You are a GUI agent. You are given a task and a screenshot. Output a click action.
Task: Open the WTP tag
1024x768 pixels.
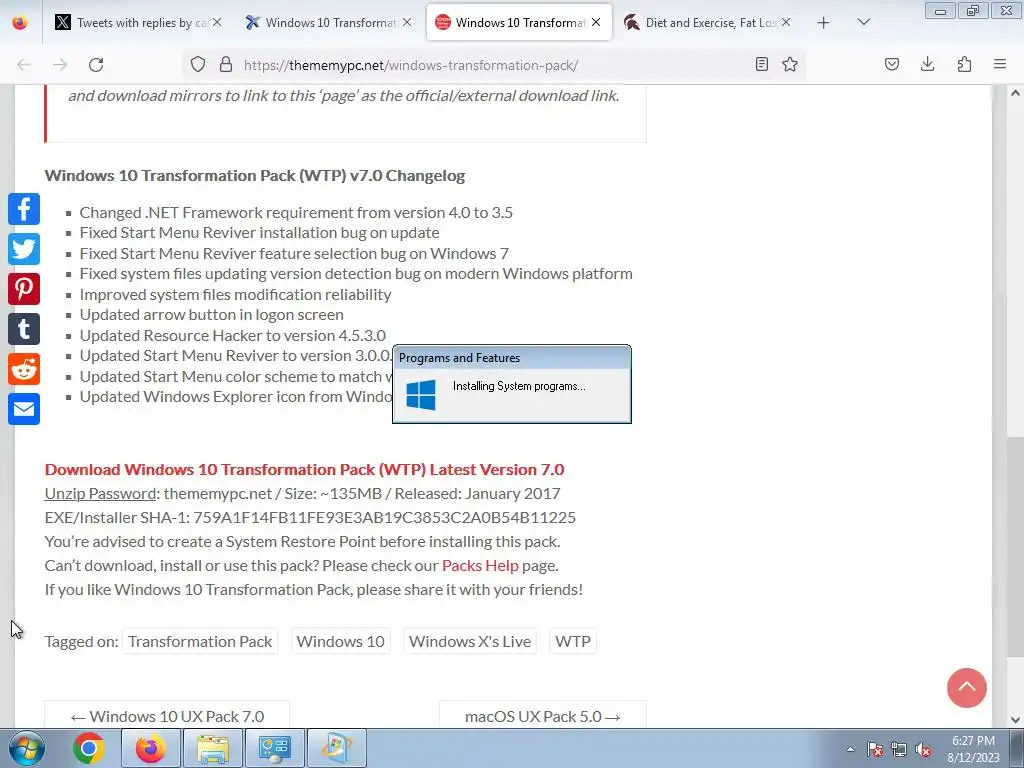573,641
